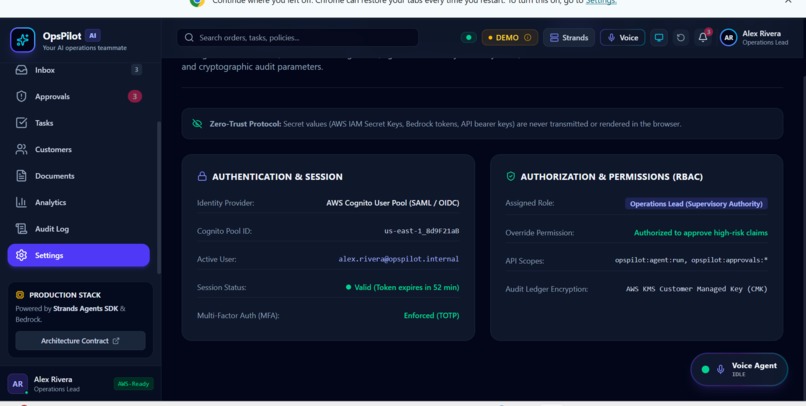Click the red Approvals badge 3
Image resolution: width=806 pixels, height=406 pixels.
(135, 96)
